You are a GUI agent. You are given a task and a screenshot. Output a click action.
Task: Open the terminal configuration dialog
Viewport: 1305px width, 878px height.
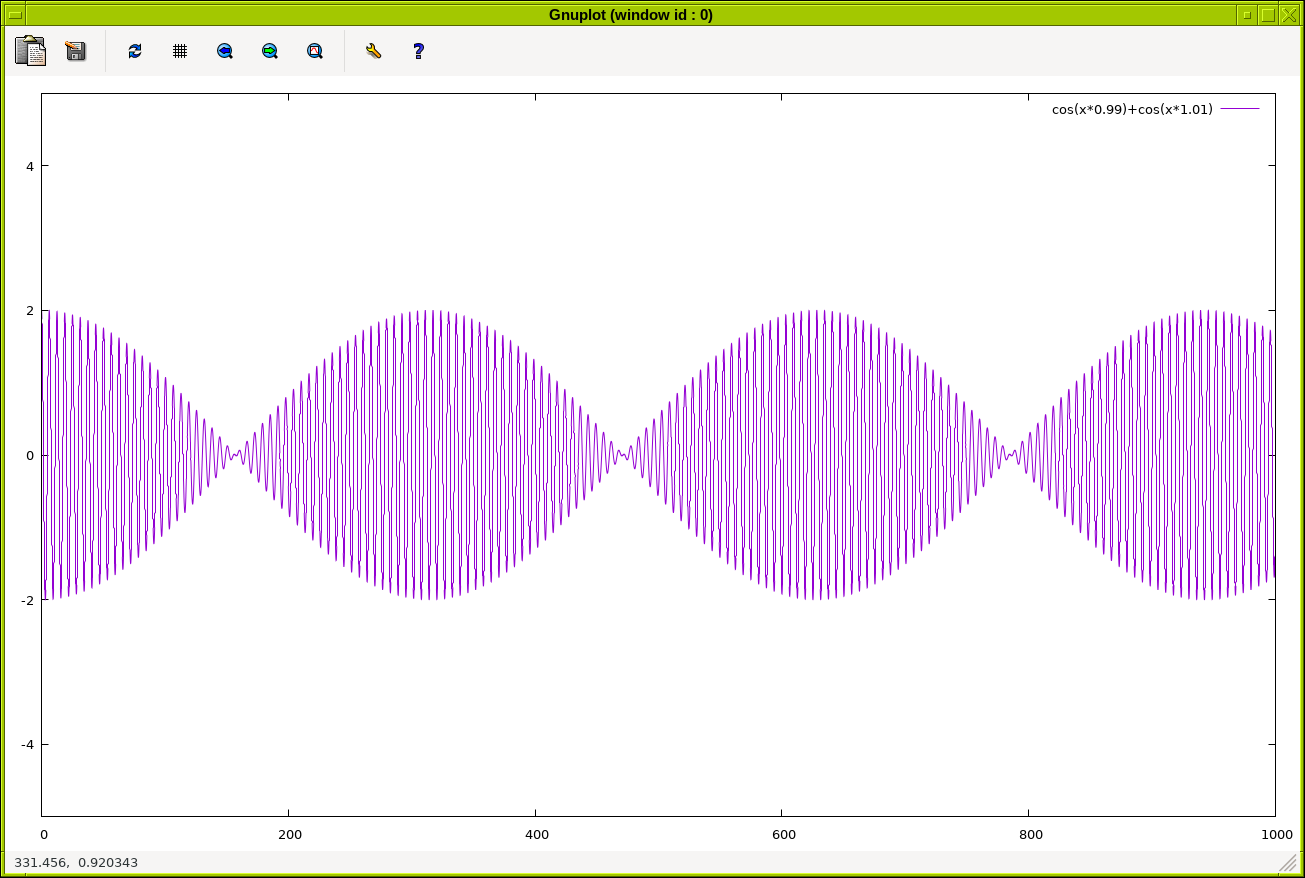(x=374, y=51)
